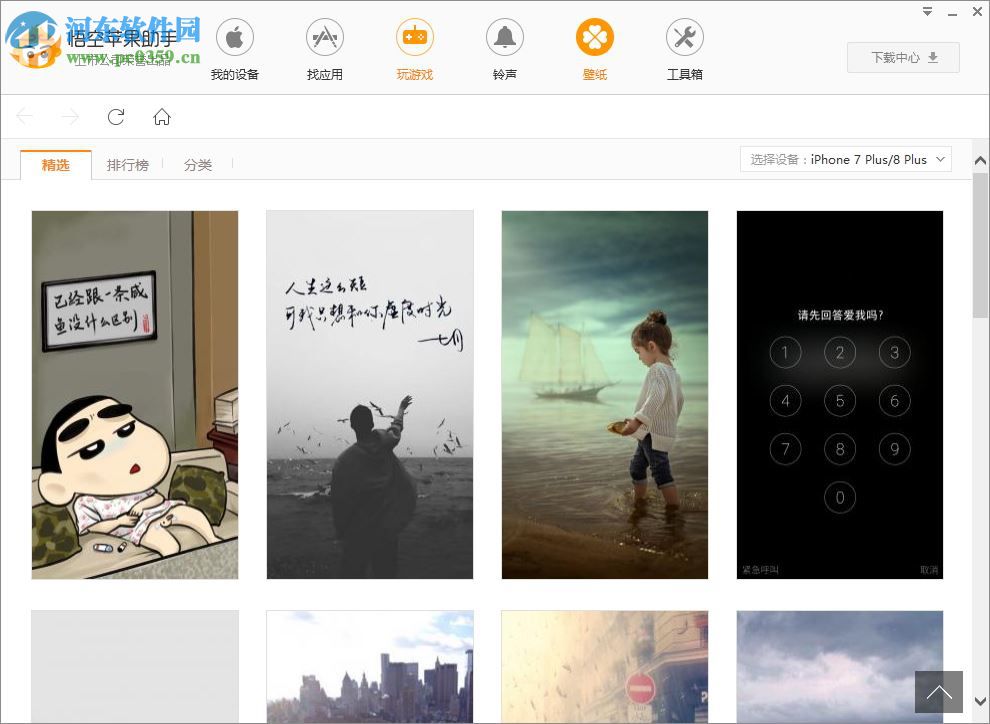Select the black-and-white calligraphy seagull wallpaper

point(370,395)
